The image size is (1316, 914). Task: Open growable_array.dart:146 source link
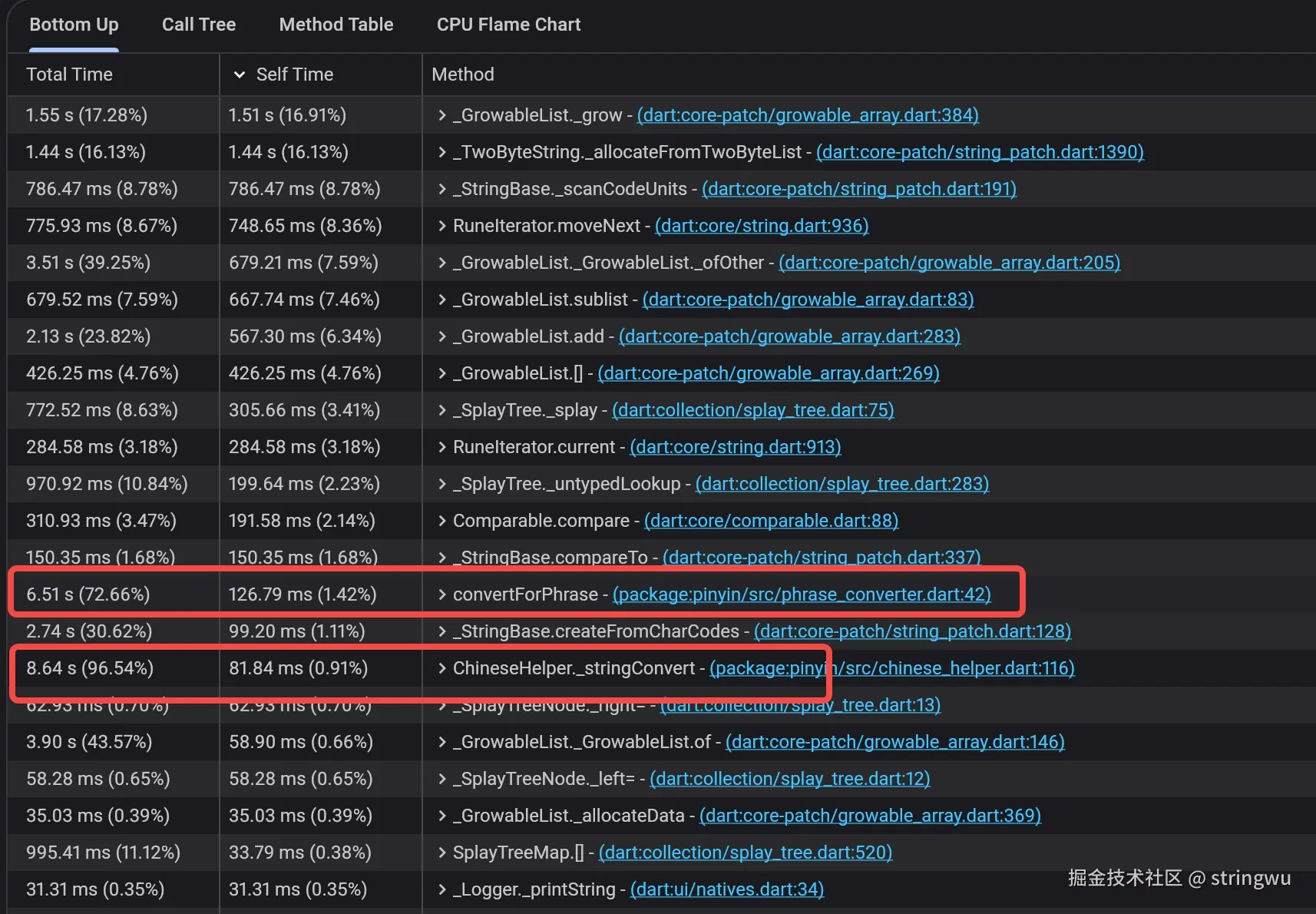coord(895,742)
